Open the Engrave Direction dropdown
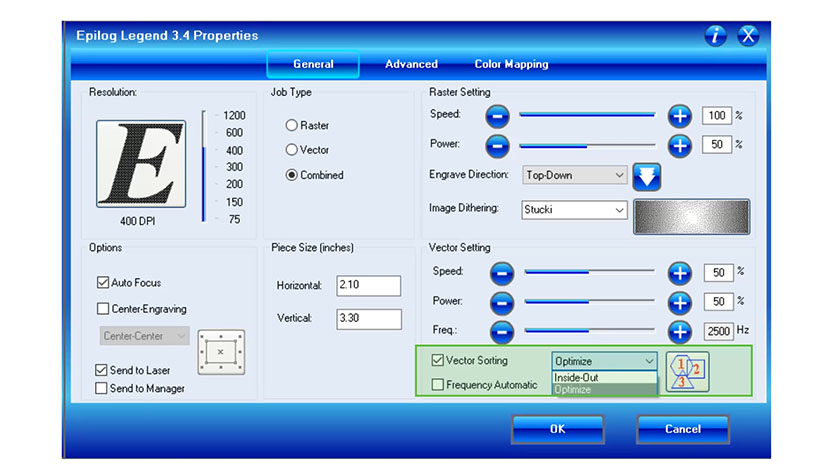Screen dimensions: 830x473 tap(575, 175)
